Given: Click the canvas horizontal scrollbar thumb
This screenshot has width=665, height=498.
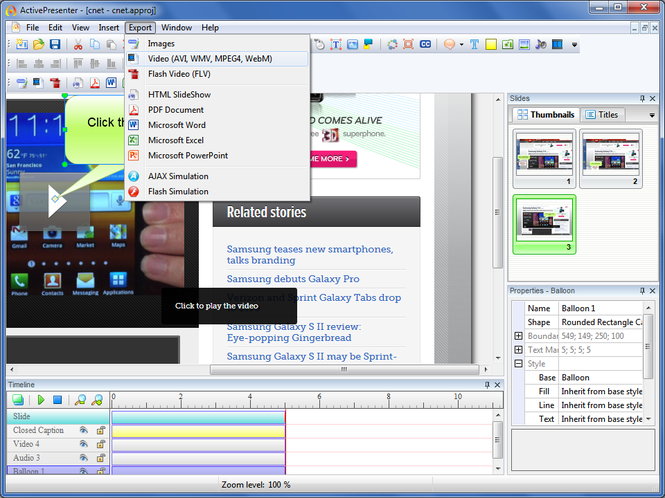Looking at the screenshot, I should point(344,369).
